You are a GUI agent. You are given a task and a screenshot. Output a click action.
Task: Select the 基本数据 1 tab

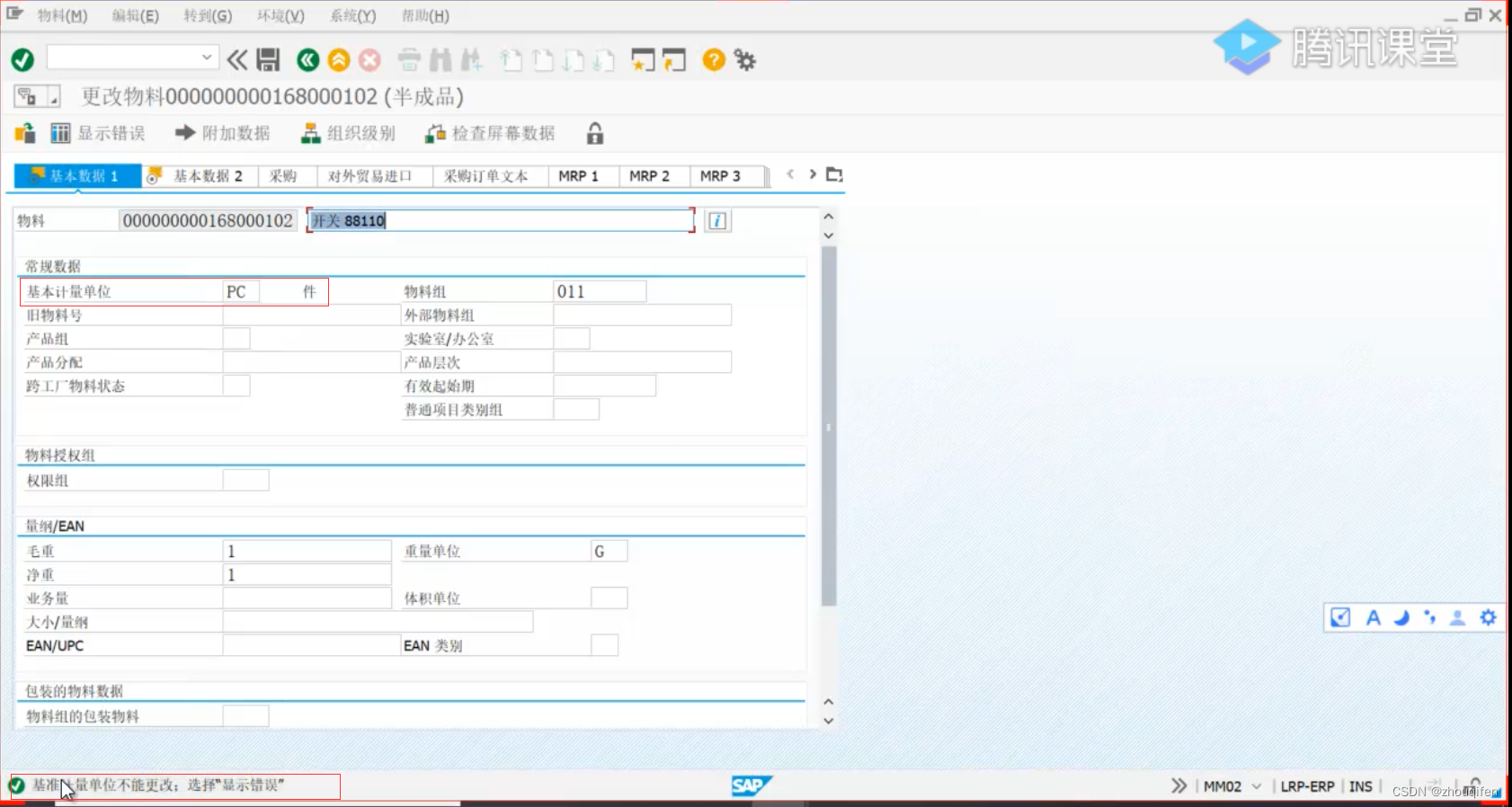(x=78, y=176)
